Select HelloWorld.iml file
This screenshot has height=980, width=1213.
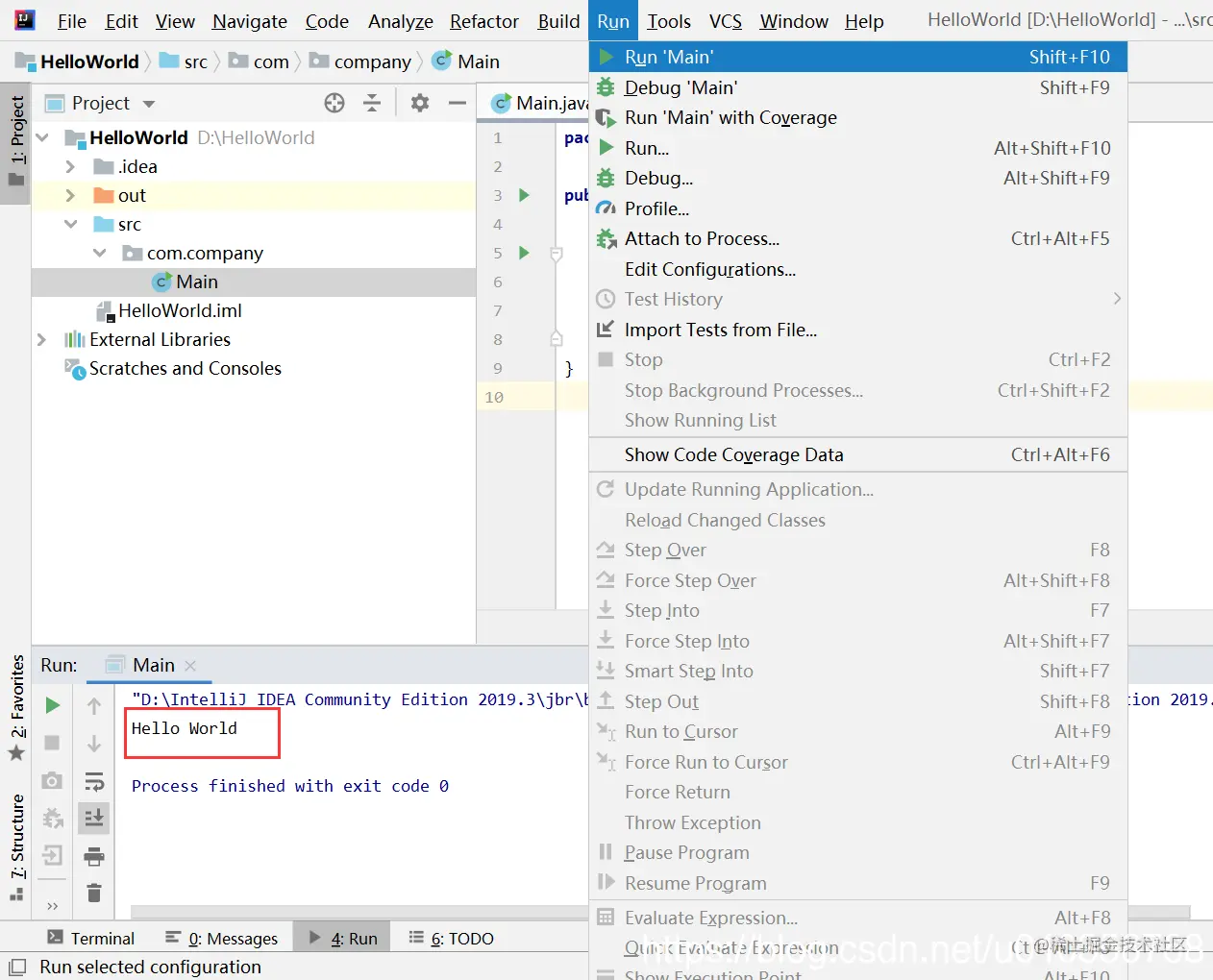coord(169,310)
